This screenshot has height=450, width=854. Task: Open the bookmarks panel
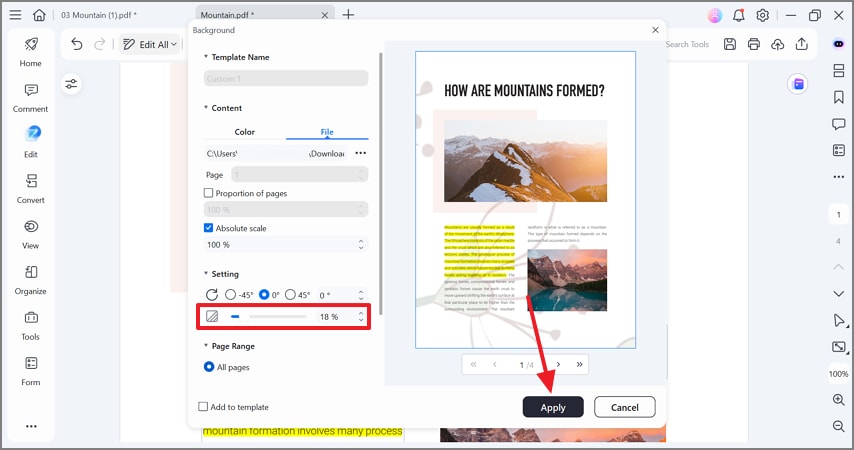pos(839,97)
